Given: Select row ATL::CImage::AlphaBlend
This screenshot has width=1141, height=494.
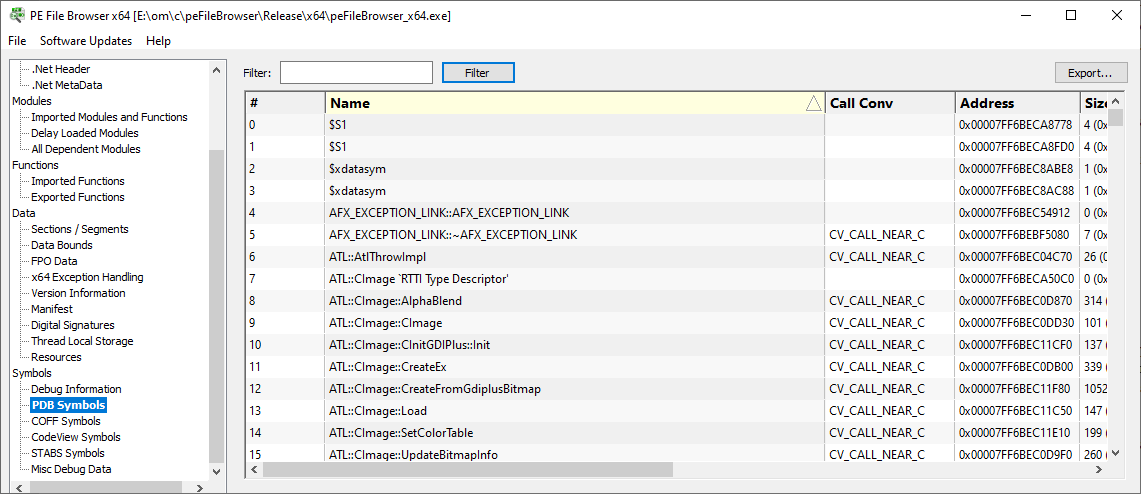Looking at the screenshot, I should pos(677,300).
